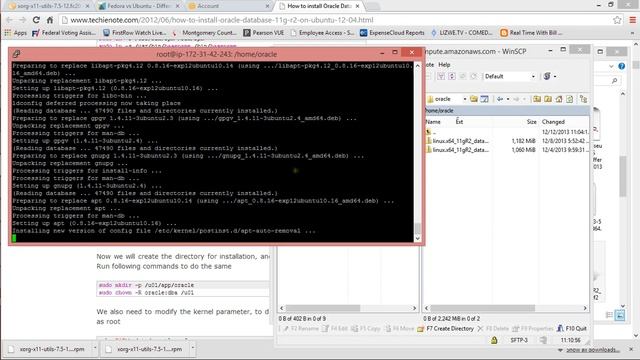Open menu arrow on first xorg download
This screenshot has height=360, width=640.
pos(95,349)
